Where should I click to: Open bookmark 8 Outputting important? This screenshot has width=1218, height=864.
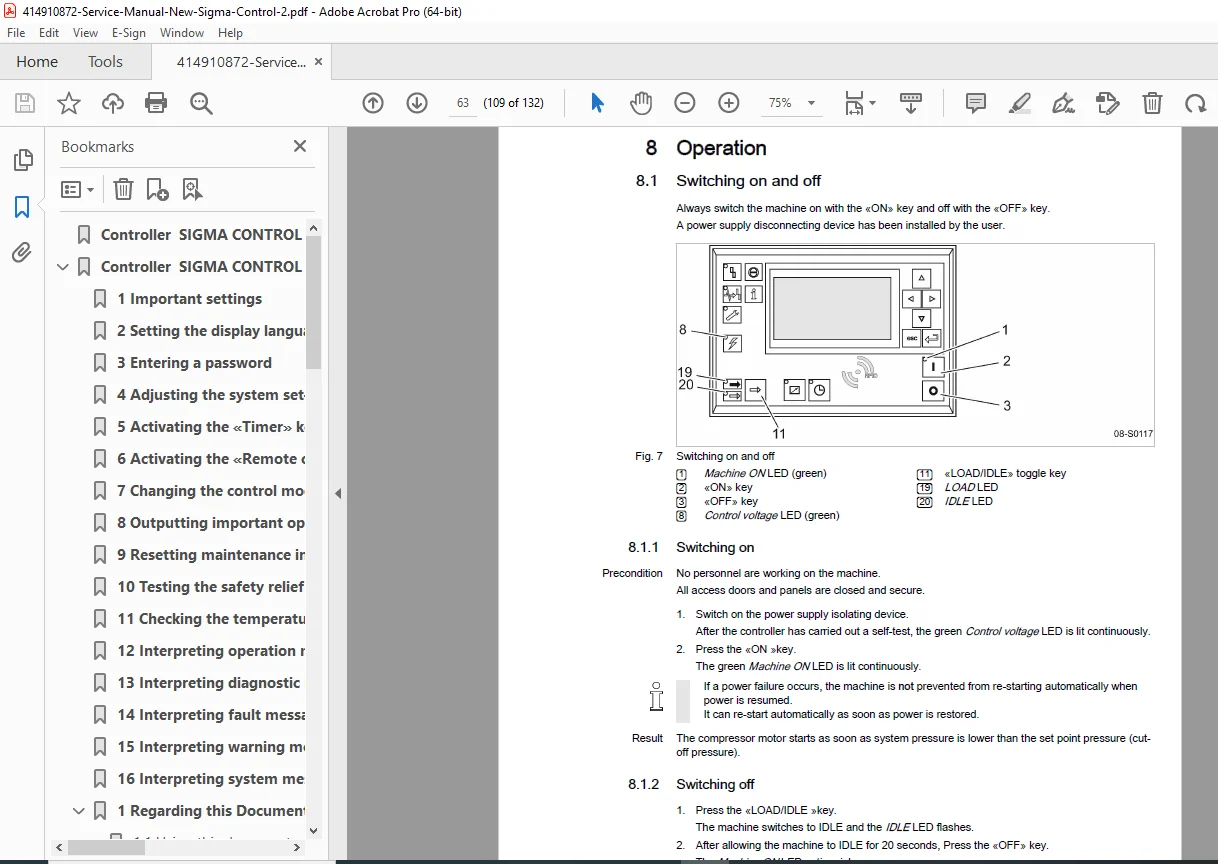pyautogui.click(x=210, y=523)
